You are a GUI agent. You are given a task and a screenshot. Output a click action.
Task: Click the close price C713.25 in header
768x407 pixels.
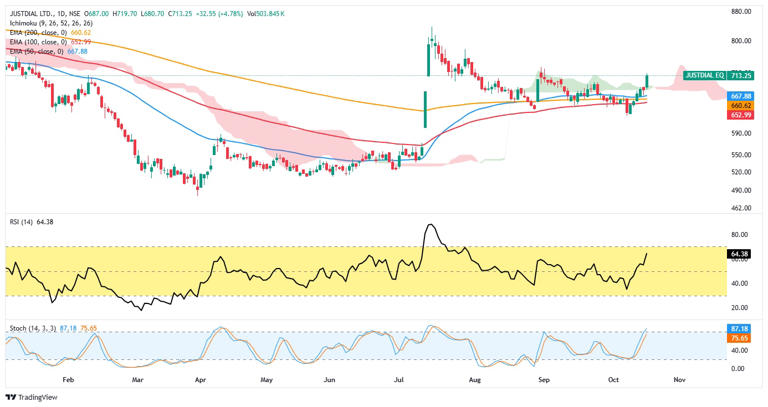[x=180, y=14]
